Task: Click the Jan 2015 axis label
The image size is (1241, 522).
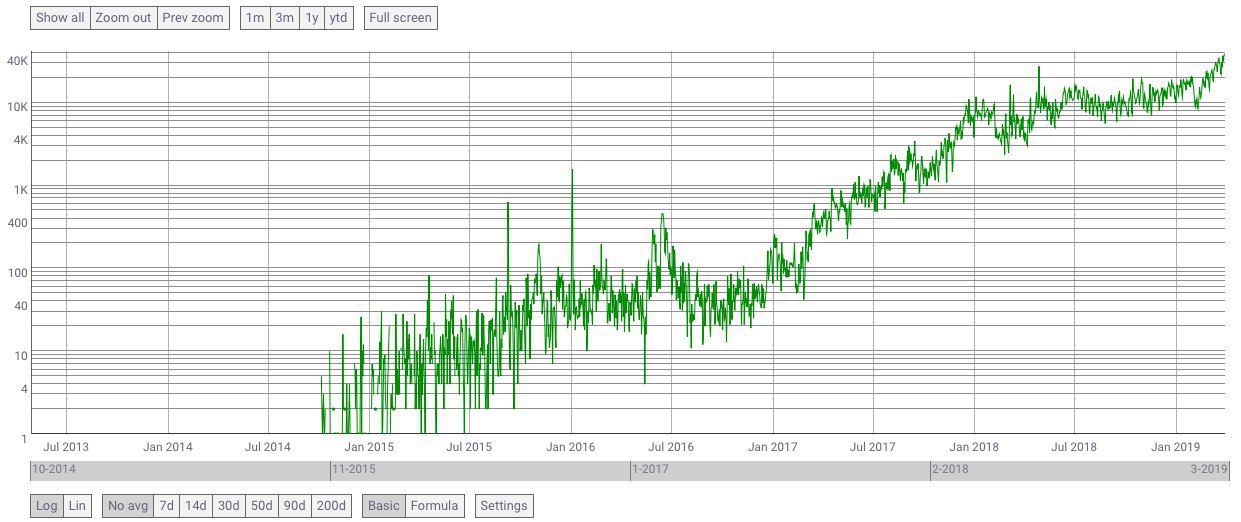Action: click(x=369, y=447)
